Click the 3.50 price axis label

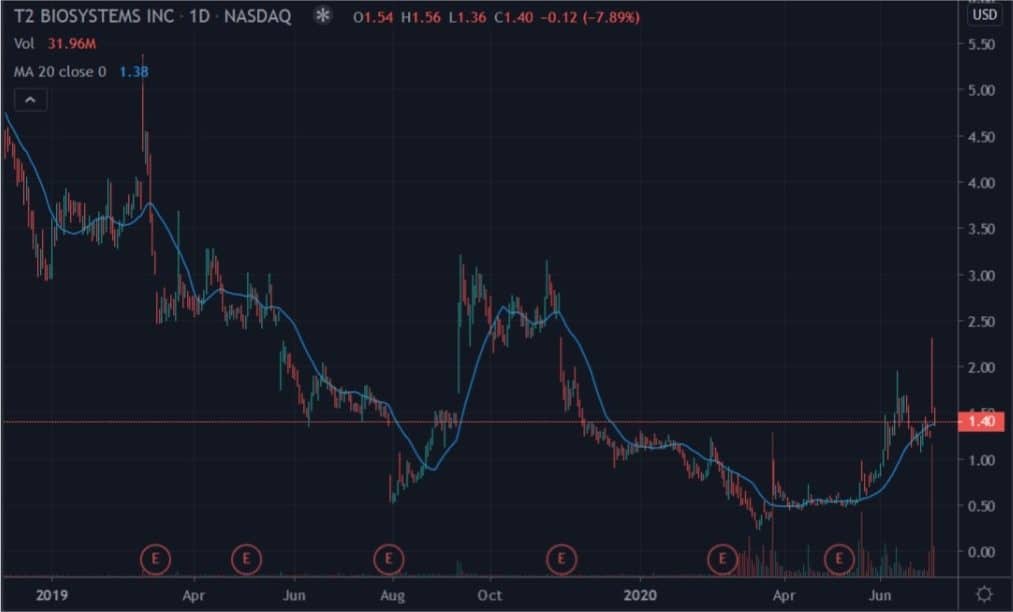click(981, 229)
